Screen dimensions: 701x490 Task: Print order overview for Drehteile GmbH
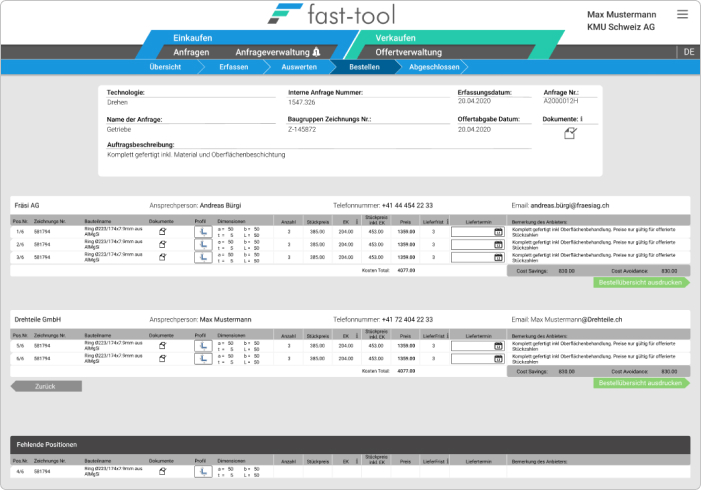pos(641,383)
